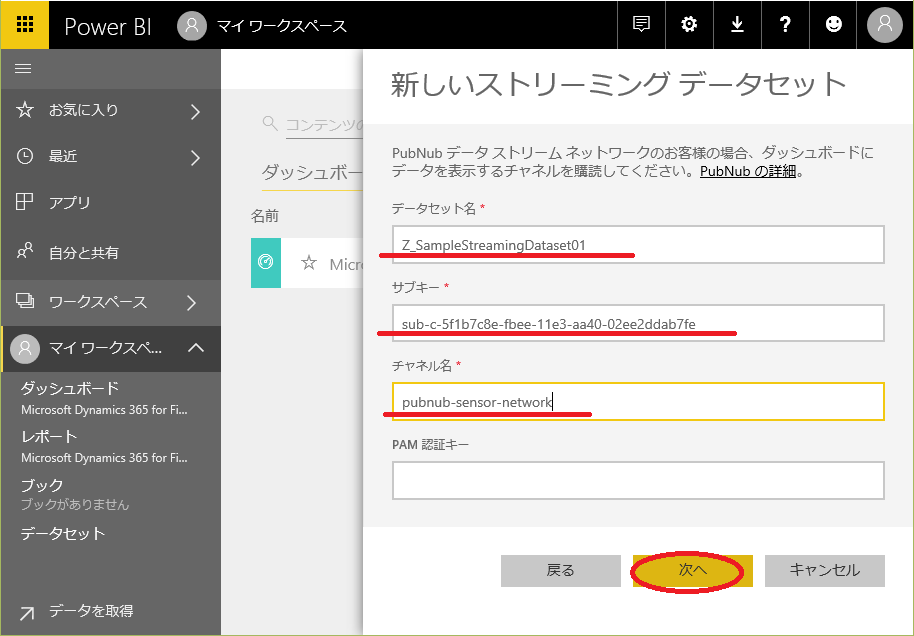
Task: Click the search magnifier icon
Action: (x=270, y=123)
